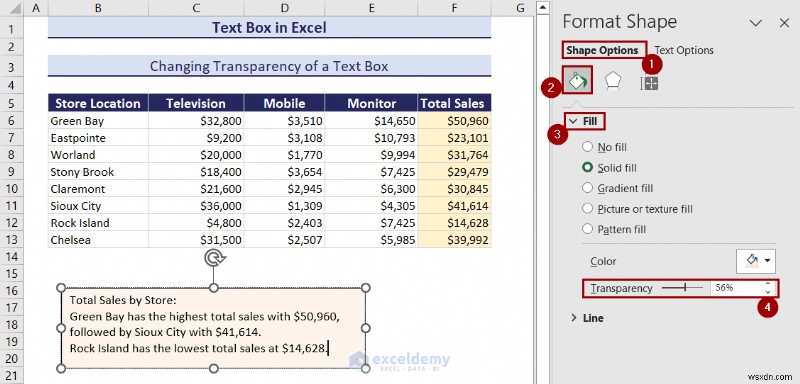Close the Format Shape pane
This screenshot has width=800, height=384.
(x=784, y=22)
